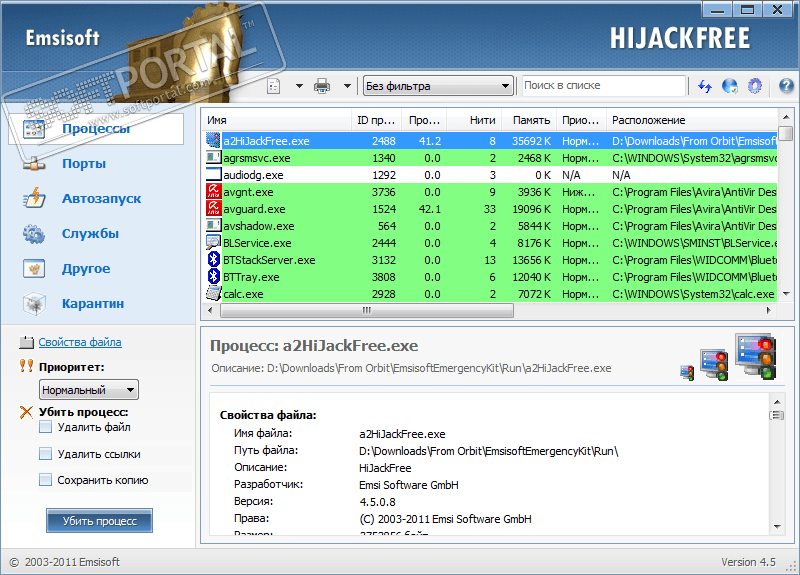Select the BTTray.exe process row

pyautogui.click(x=491, y=277)
